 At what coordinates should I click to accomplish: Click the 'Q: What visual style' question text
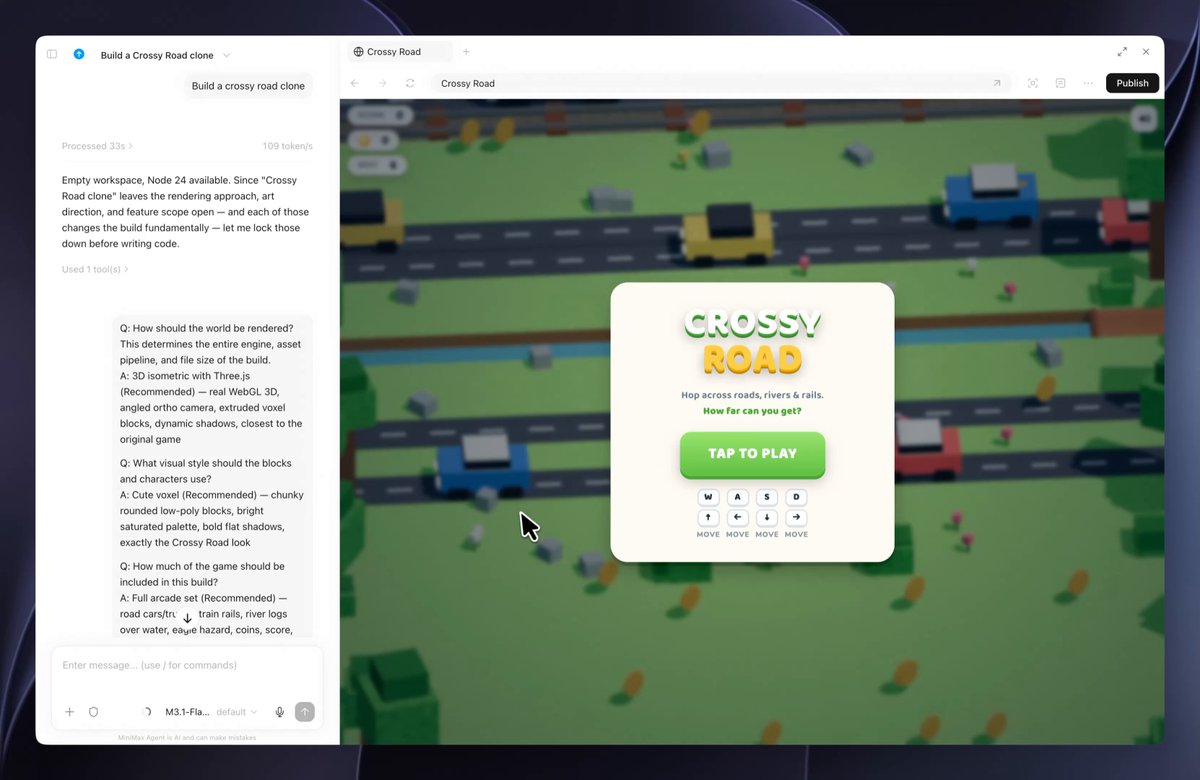(x=206, y=471)
